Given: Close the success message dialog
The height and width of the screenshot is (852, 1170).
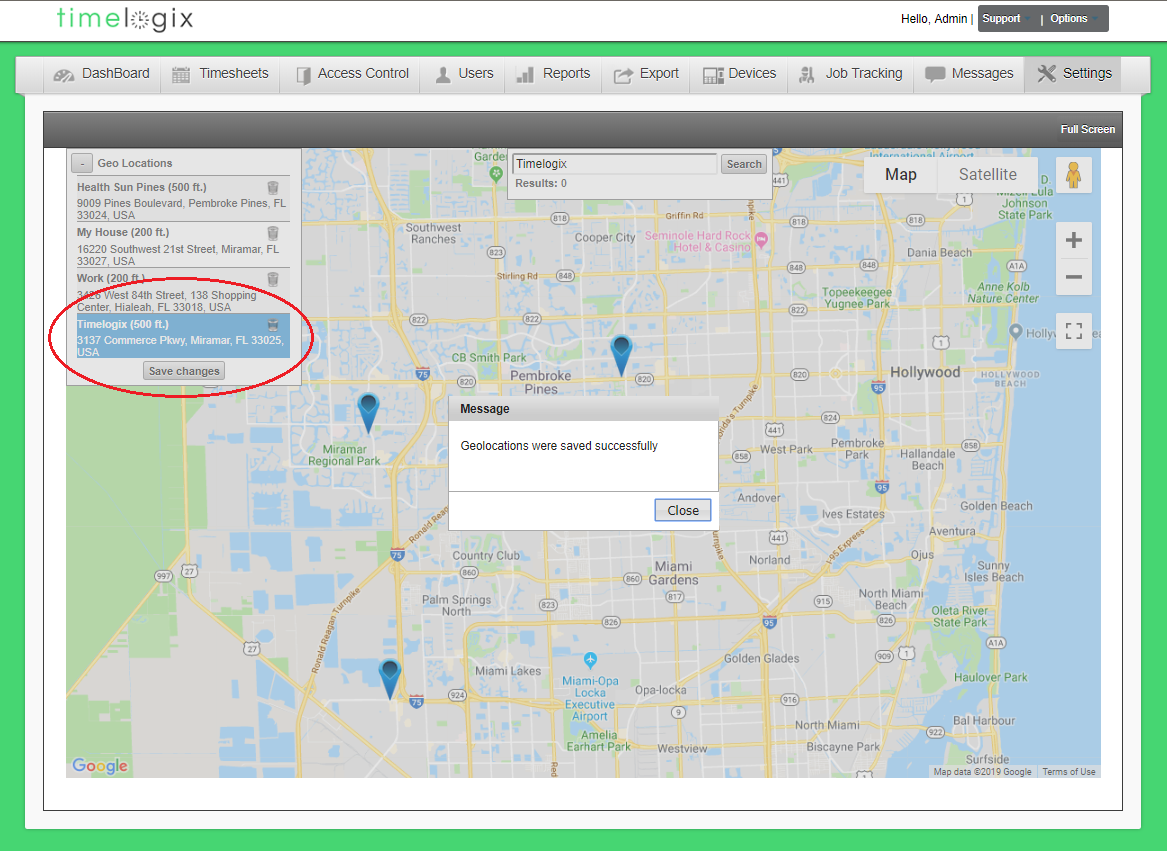Looking at the screenshot, I should coord(683,510).
